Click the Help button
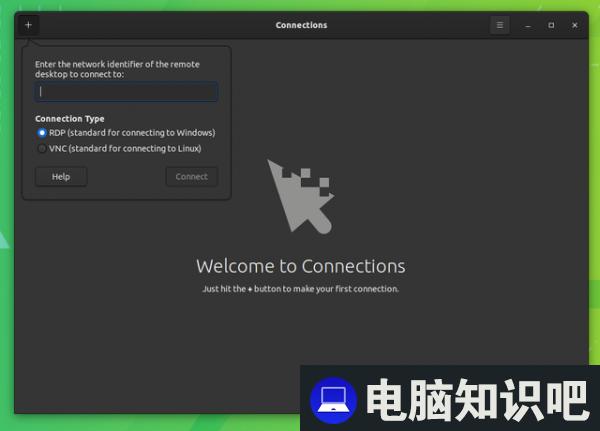 click(61, 177)
